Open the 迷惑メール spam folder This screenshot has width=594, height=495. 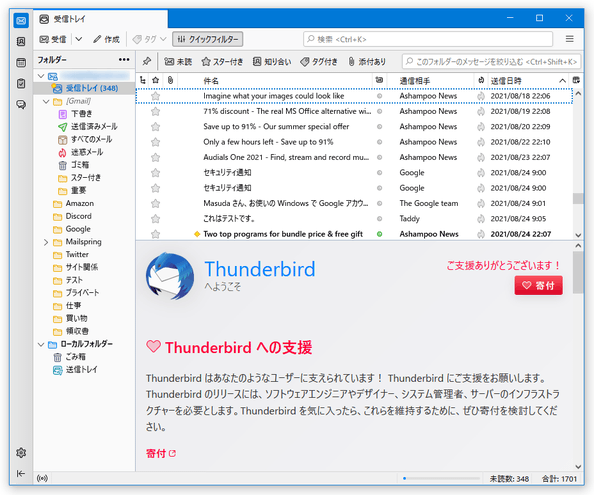click(x=80, y=152)
